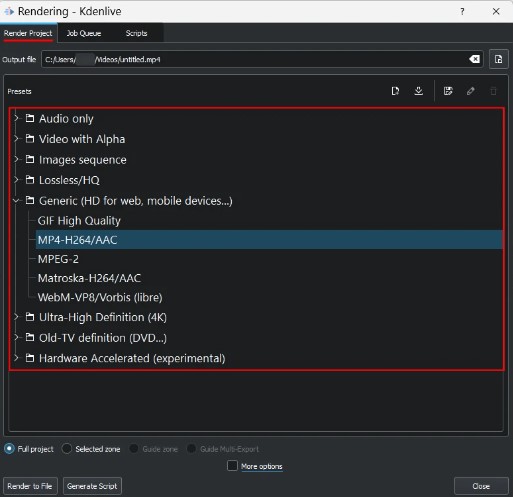Expand the Audio only preset folder

[16, 118]
